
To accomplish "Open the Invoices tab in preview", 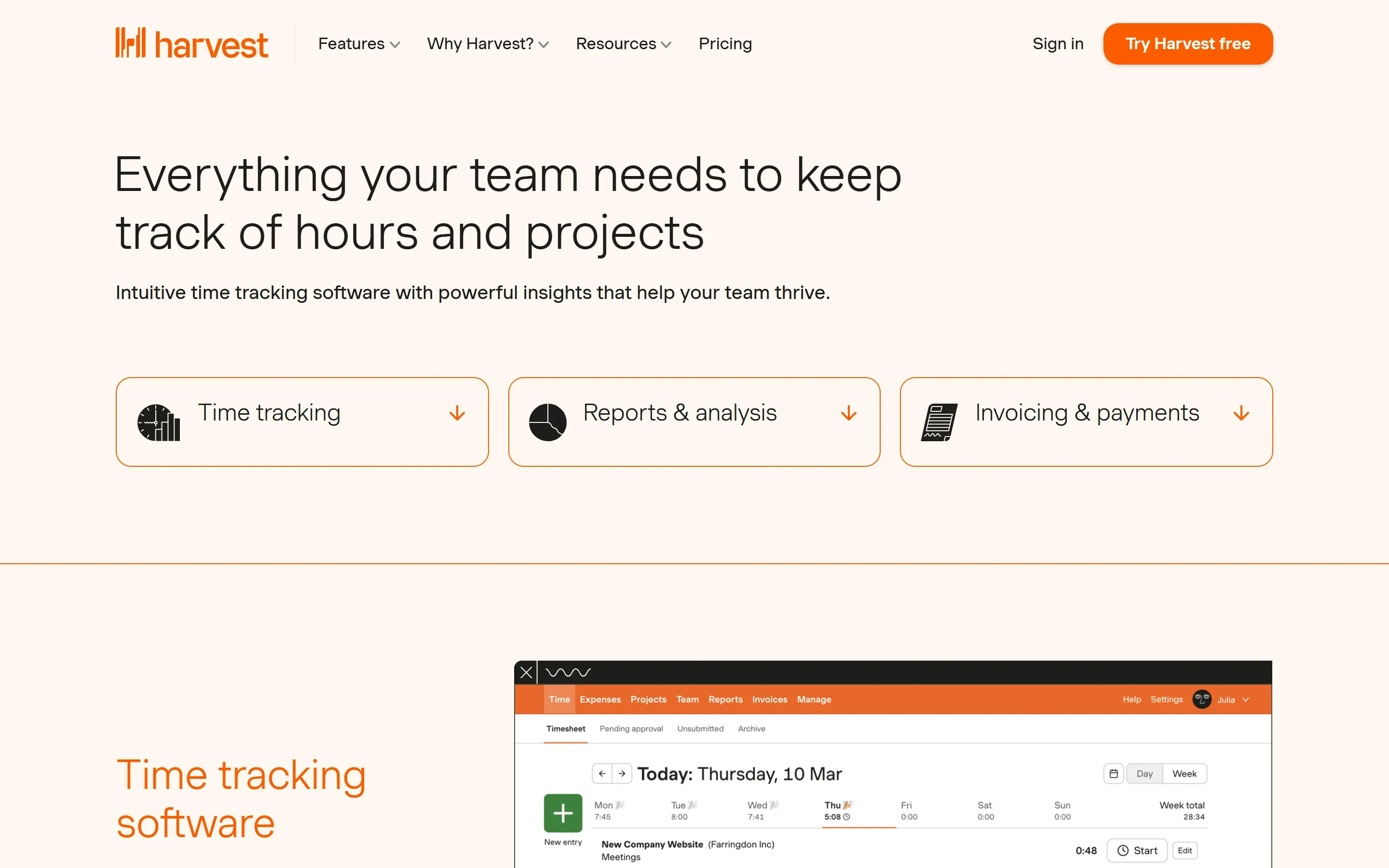I will (770, 699).
